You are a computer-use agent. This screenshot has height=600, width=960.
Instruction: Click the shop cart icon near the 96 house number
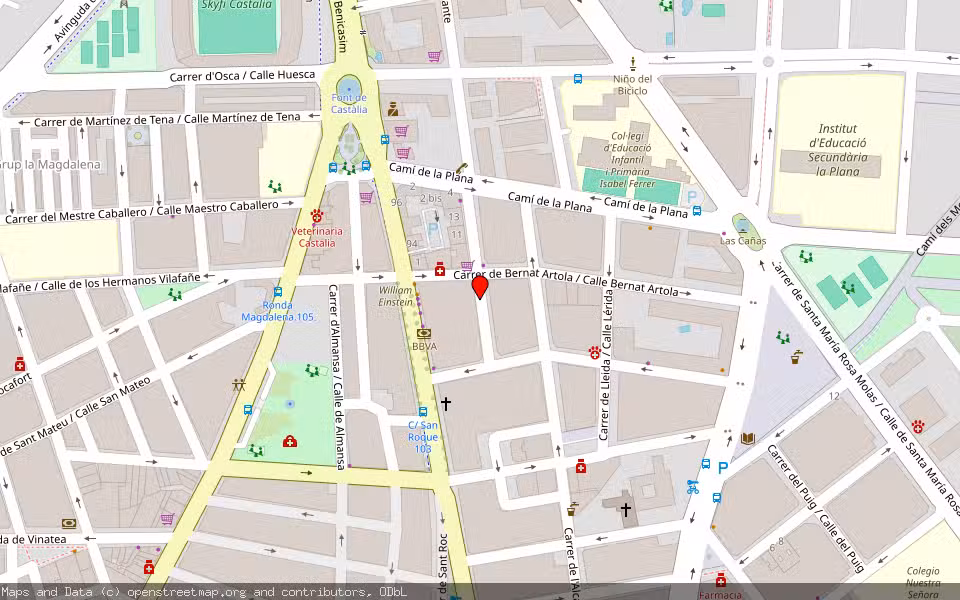(366, 197)
